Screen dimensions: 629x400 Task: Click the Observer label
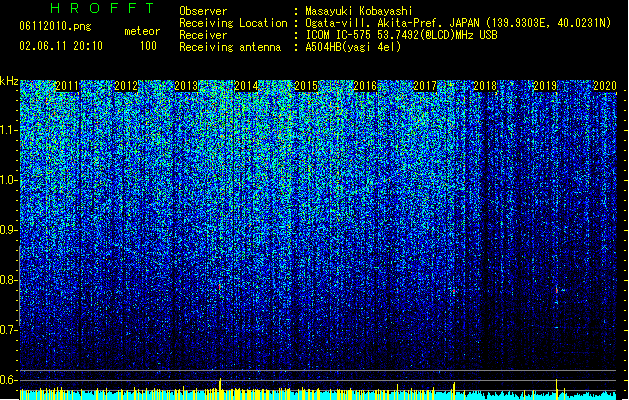pyautogui.click(x=203, y=11)
